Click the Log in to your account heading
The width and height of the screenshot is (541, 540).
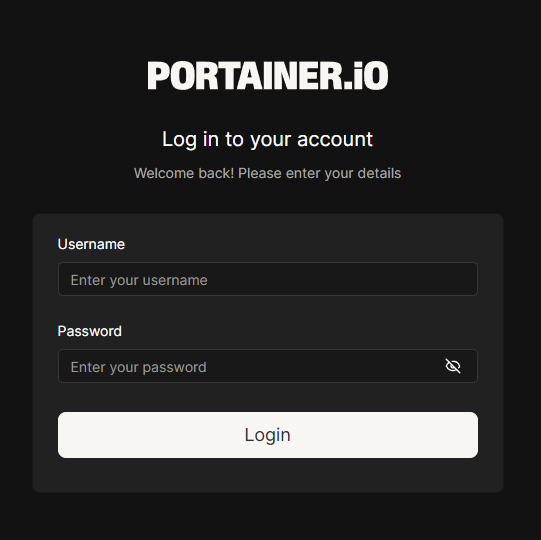coord(267,139)
